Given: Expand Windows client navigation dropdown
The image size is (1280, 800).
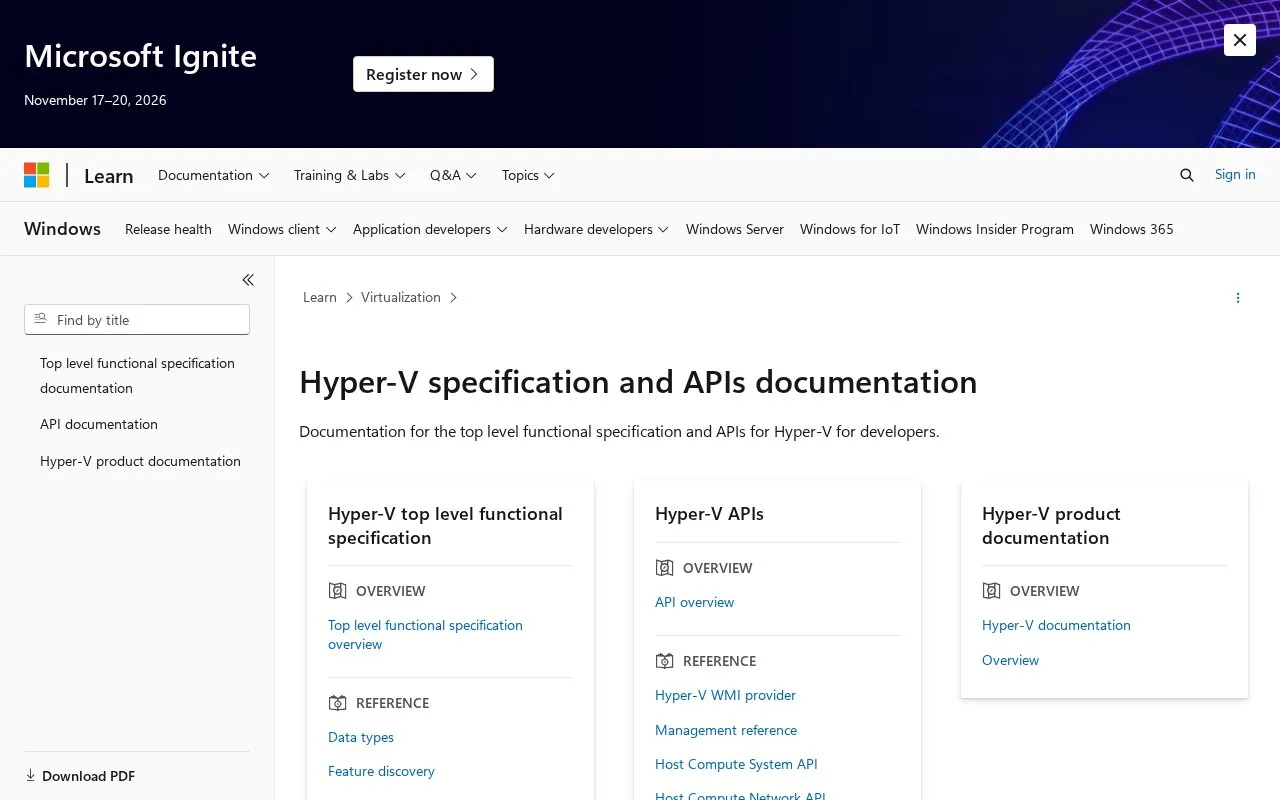Looking at the screenshot, I should pyautogui.click(x=282, y=229).
